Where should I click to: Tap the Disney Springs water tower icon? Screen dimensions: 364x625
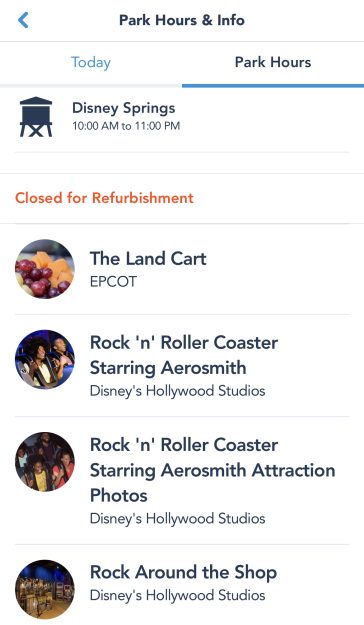click(x=36, y=117)
